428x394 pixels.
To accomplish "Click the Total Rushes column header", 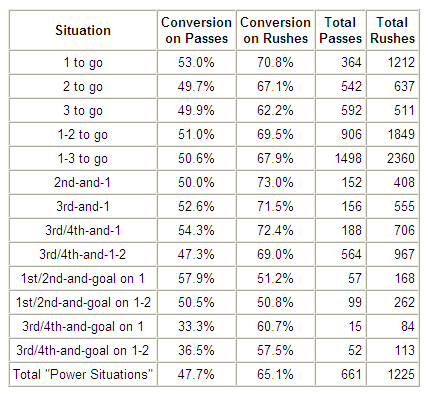I will pyautogui.click(x=392, y=30).
